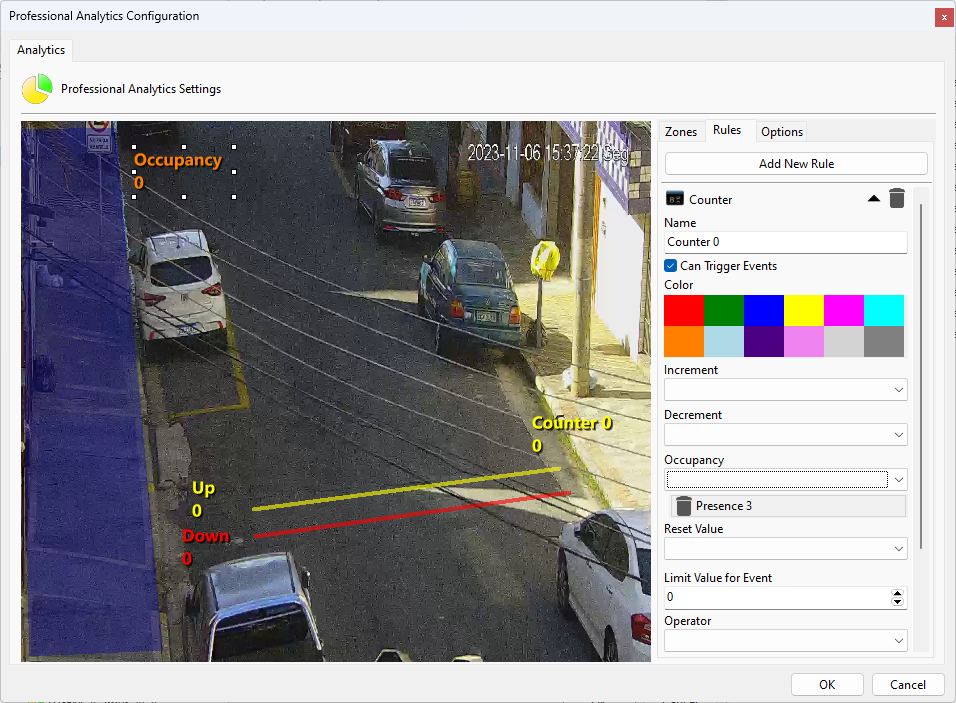Choose the cyan color swatch
The image size is (956, 703).
coord(884,310)
